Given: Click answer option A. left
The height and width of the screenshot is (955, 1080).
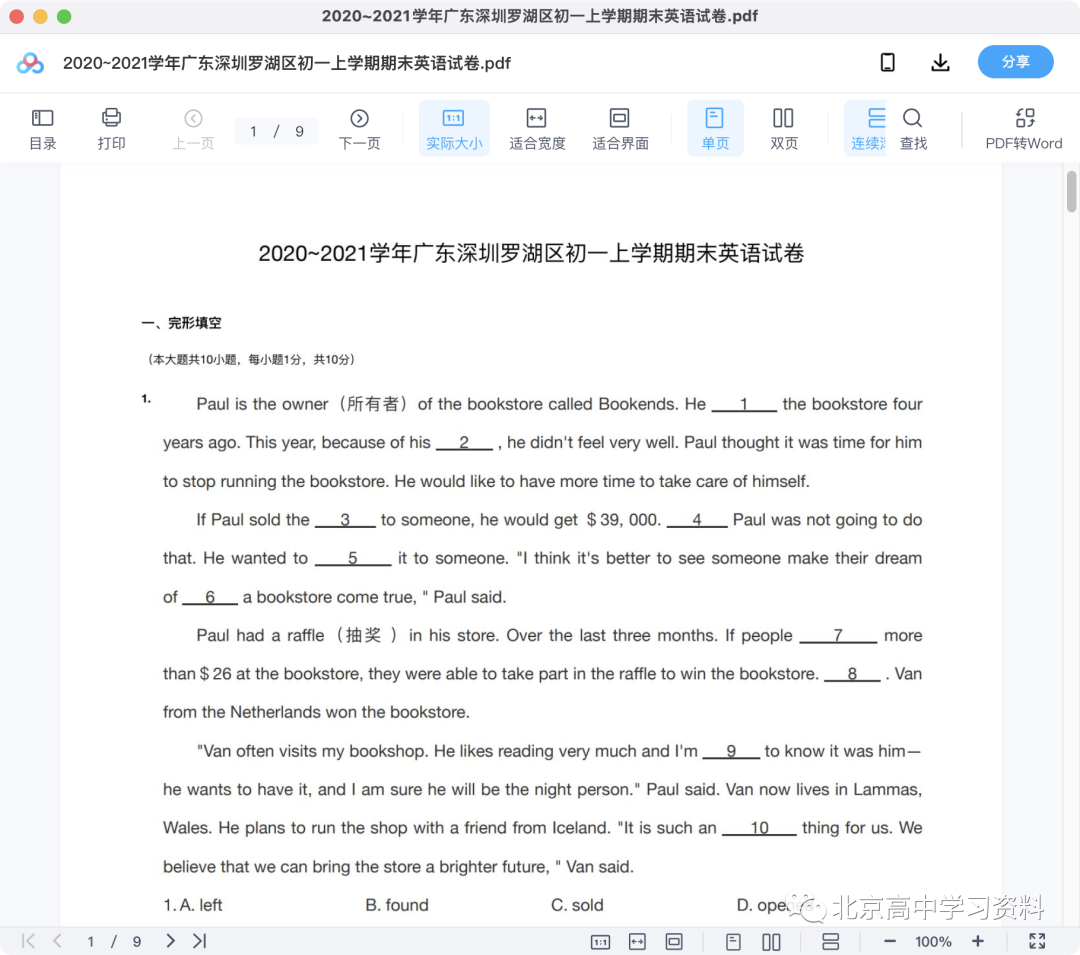Looking at the screenshot, I should click(x=193, y=905).
